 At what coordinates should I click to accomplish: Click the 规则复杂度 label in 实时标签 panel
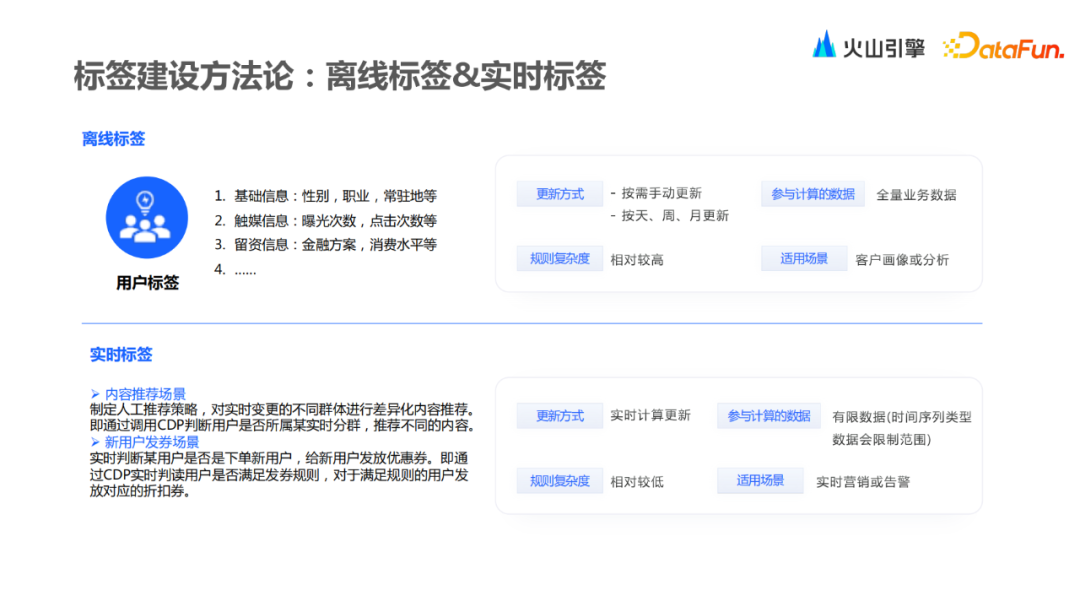coord(560,481)
